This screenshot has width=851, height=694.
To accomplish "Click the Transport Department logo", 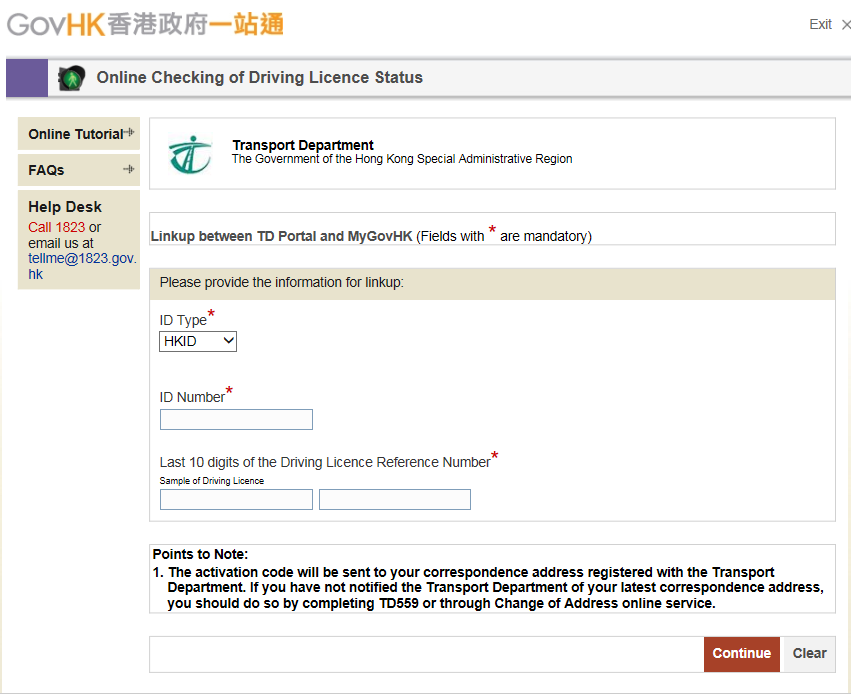I will click(190, 154).
